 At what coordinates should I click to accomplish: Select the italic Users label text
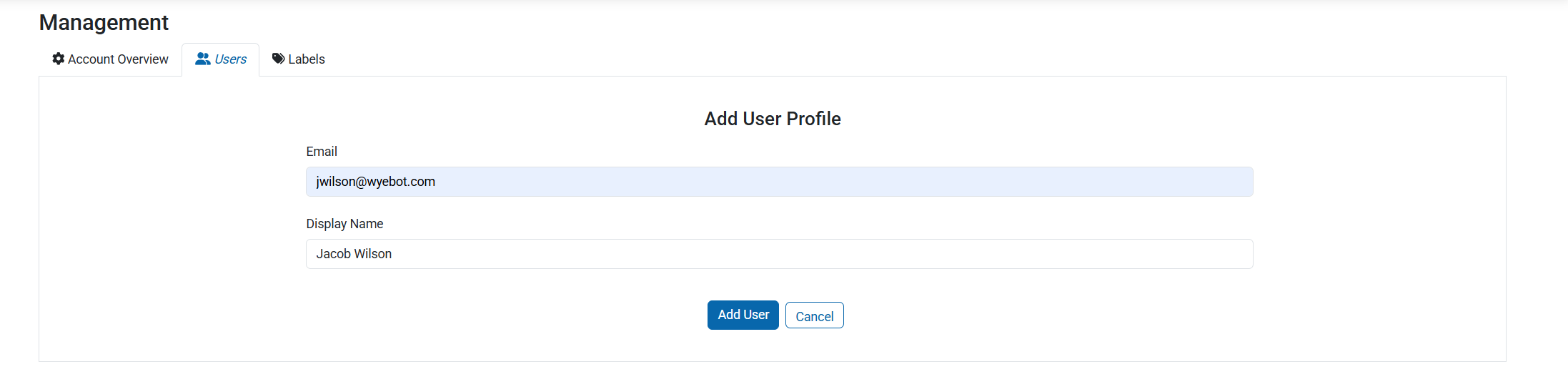pyautogui.click(x=230, y=59)
